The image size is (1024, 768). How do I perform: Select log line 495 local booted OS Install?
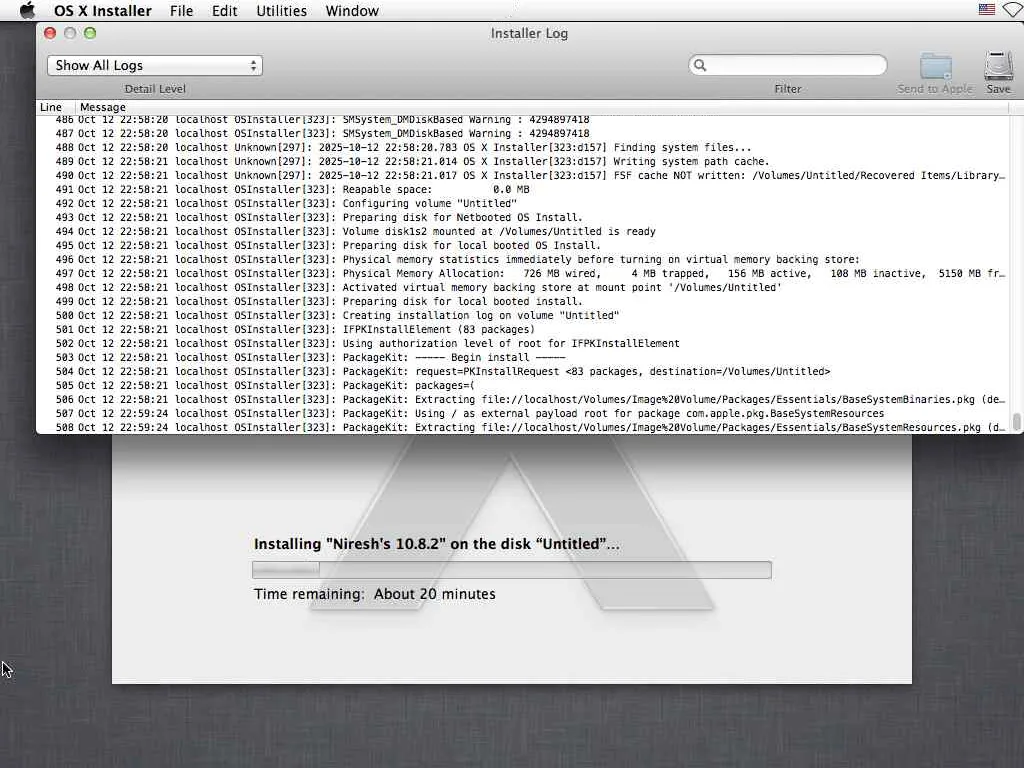(x=522, y=246)
